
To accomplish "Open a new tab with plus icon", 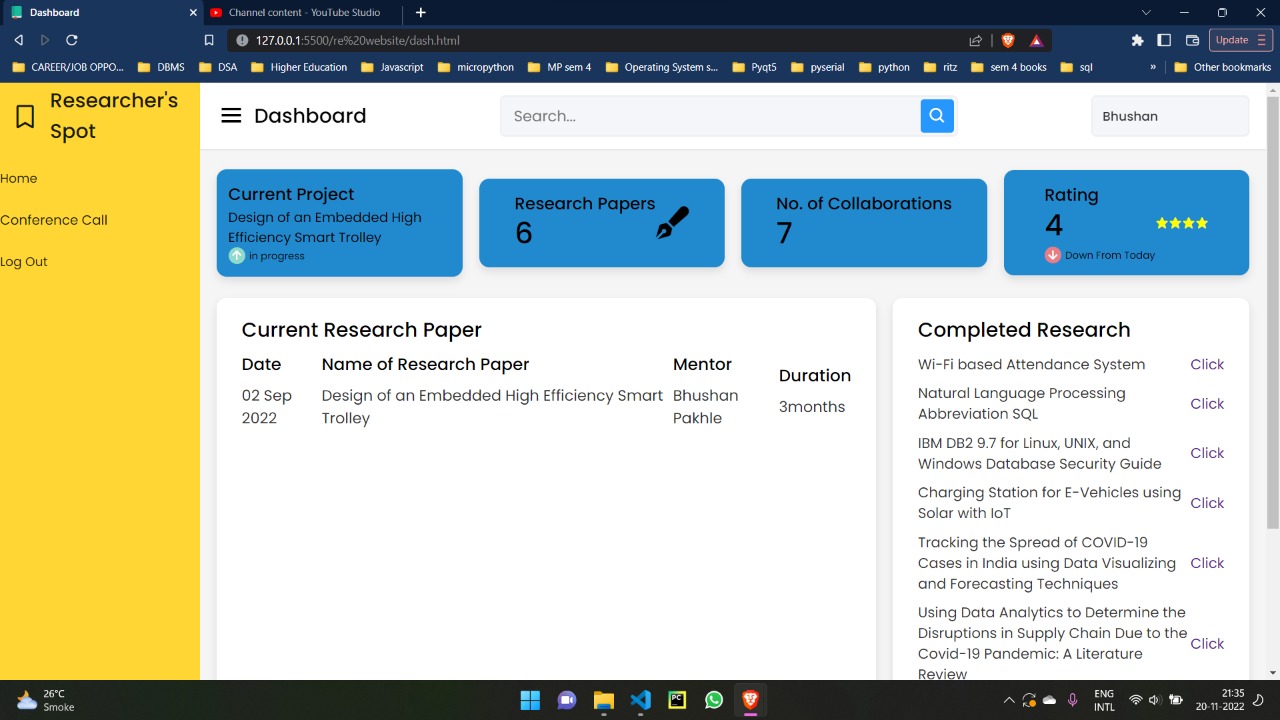I will pos(421,12).
